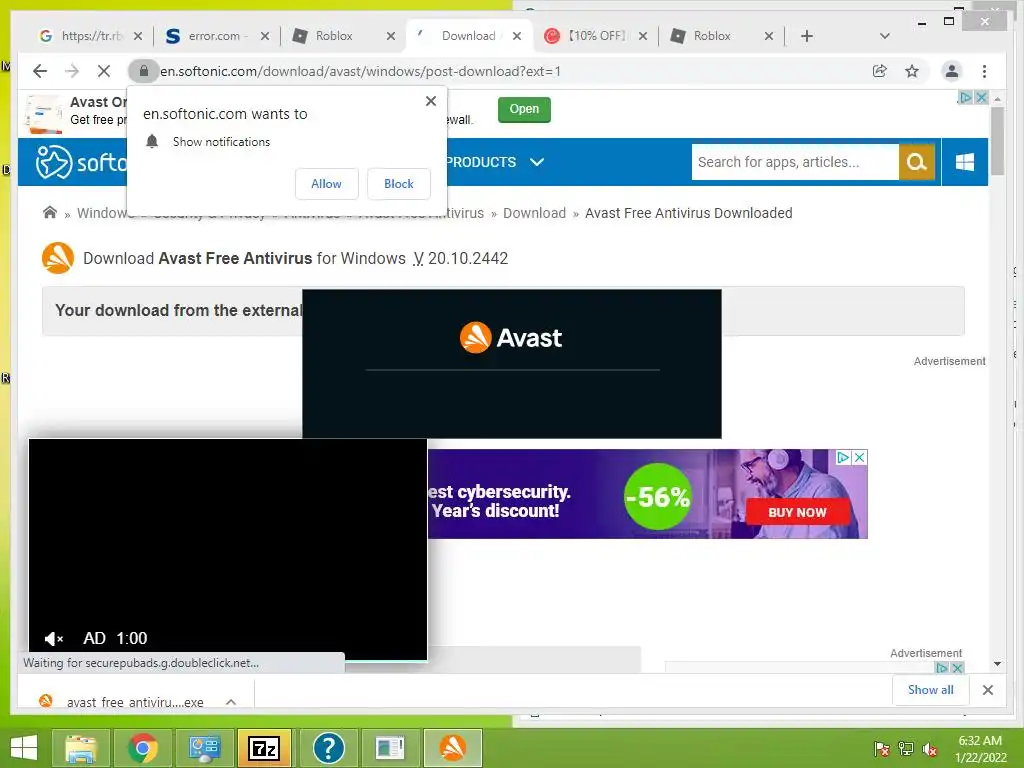Expand tab search chevron
1024x768 pixels.
coord(884,36)
